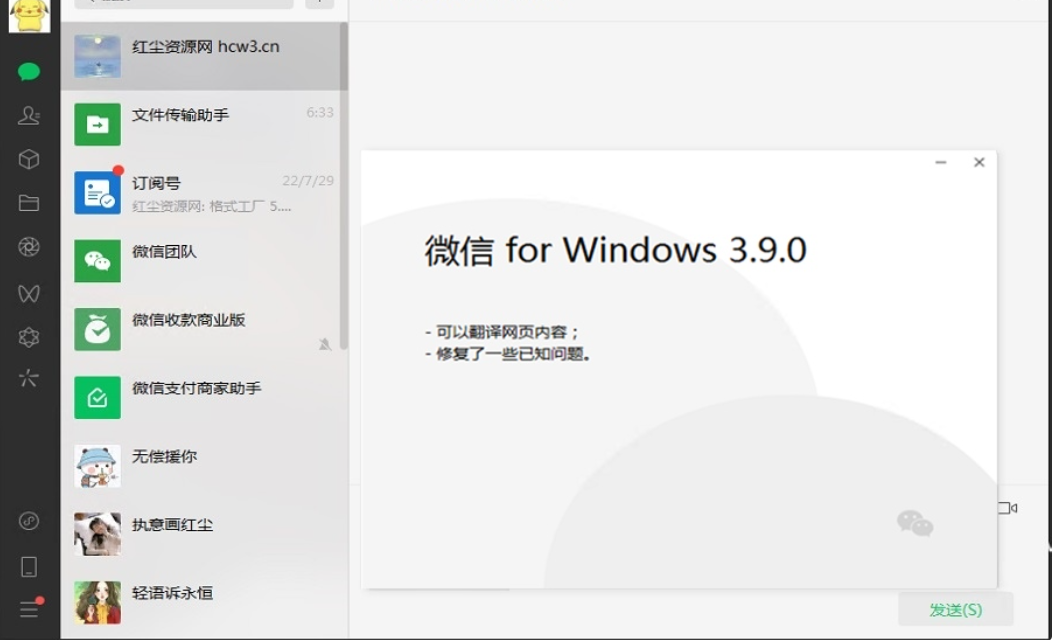
Task: Start a video call with camera icon
Action: tap(1007, 508)
